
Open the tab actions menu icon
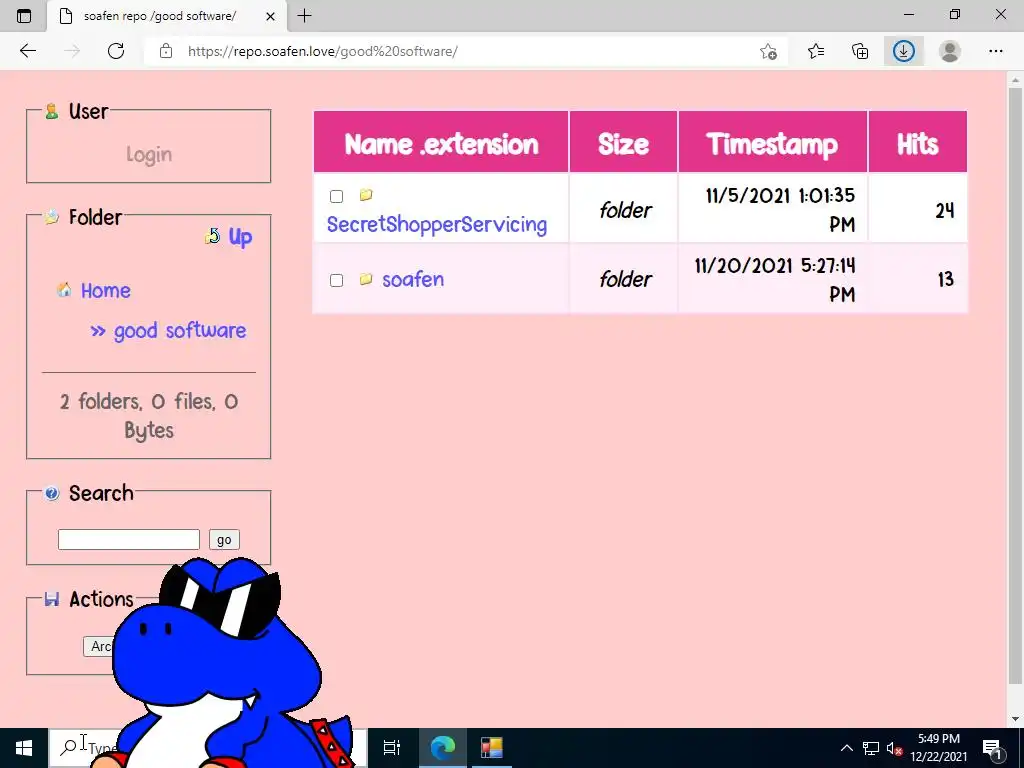click(24, 16)
